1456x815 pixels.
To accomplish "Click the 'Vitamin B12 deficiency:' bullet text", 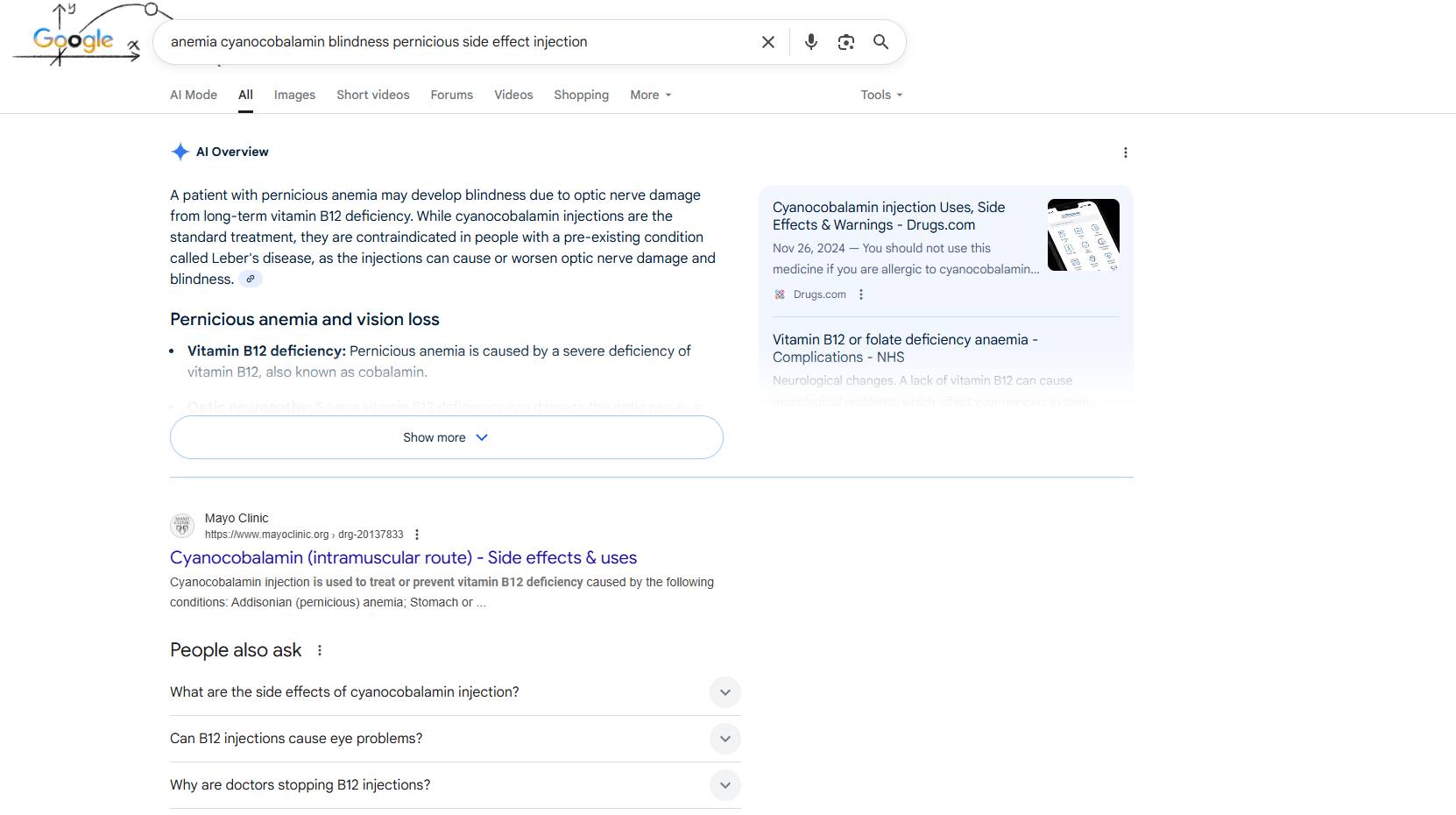I will pyautogui.click(x=266, y=351).
